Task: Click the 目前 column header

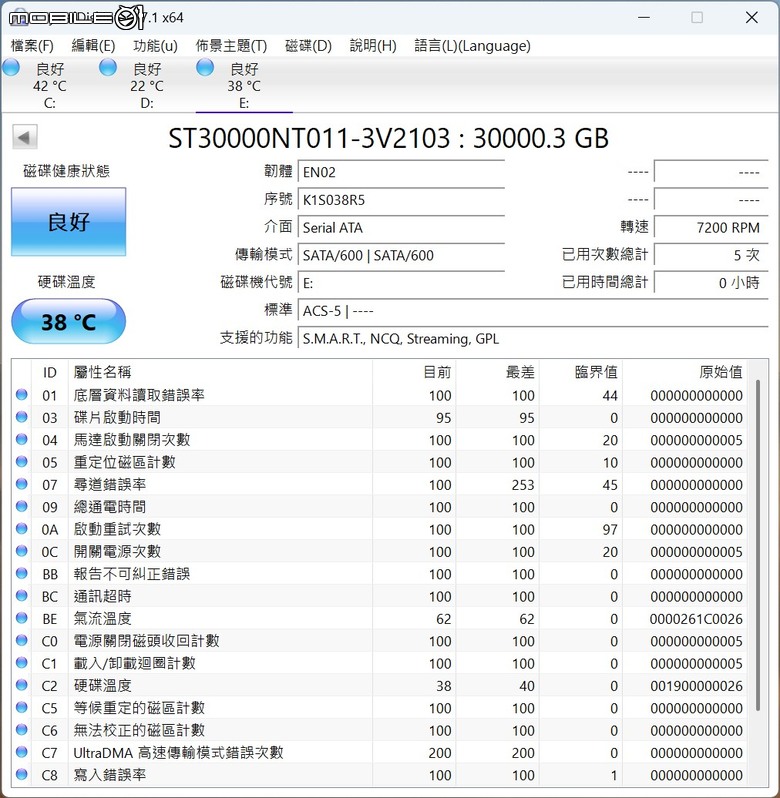Action: [414, 373]
